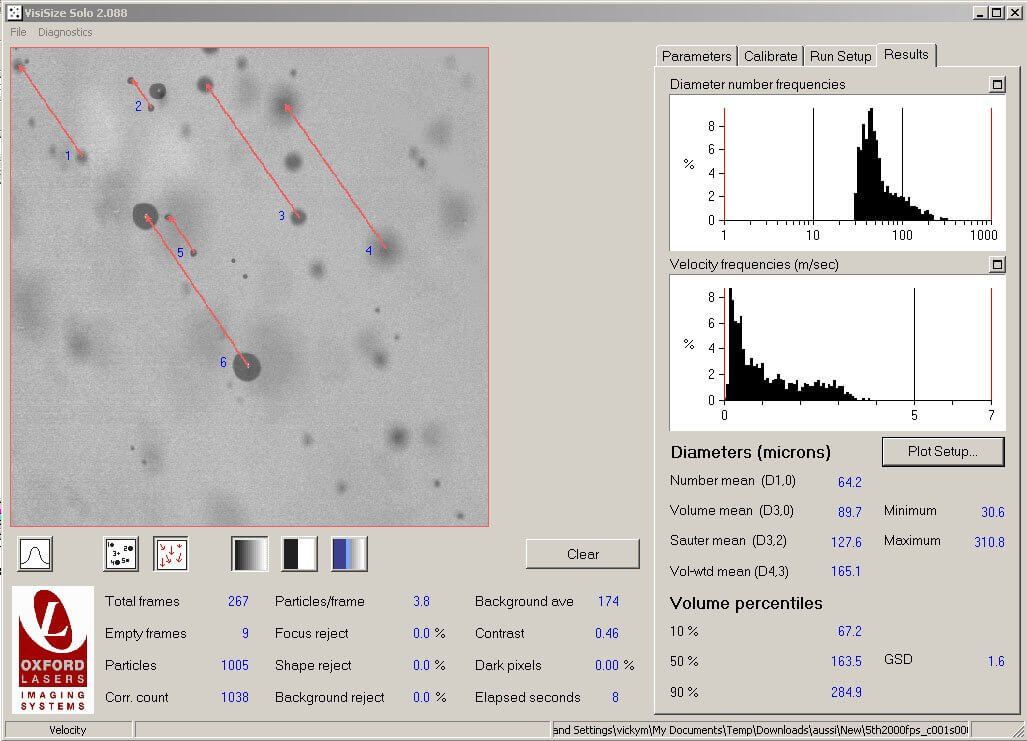Viewport: 1027px width, 741px height.
Task: Toggle the numbered particle labels icon
Action: tap(121, 553)
